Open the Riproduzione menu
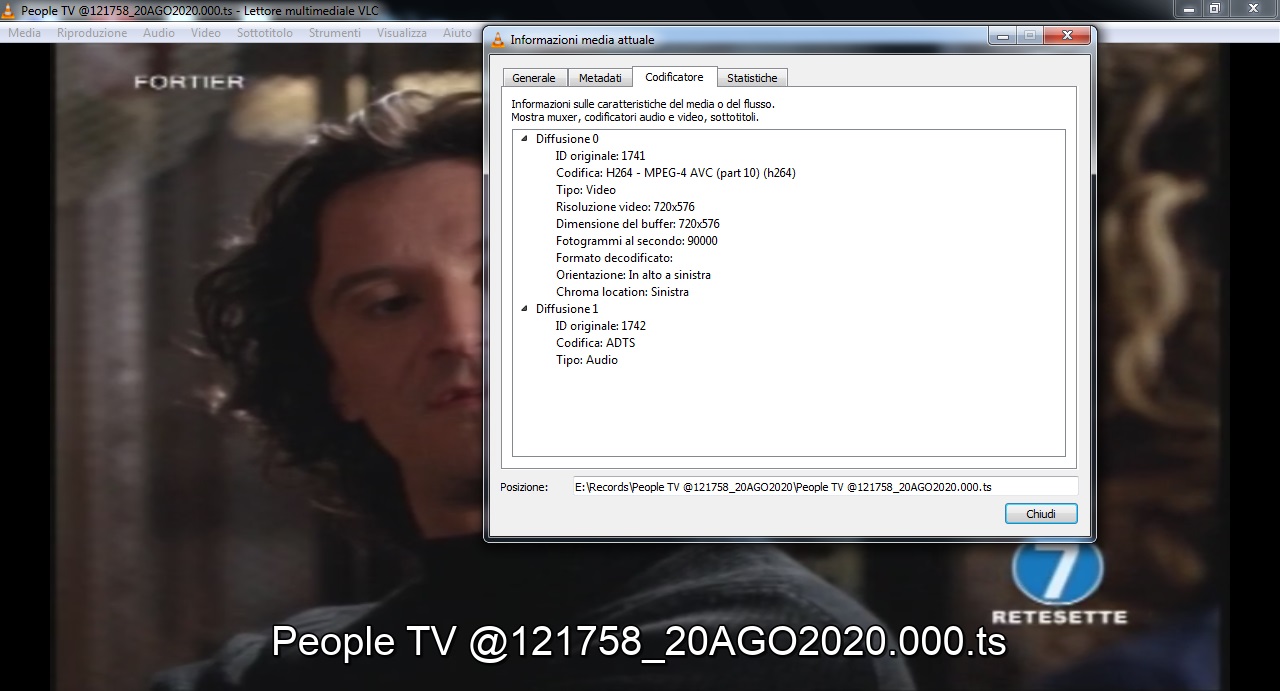 click(92, 33)
